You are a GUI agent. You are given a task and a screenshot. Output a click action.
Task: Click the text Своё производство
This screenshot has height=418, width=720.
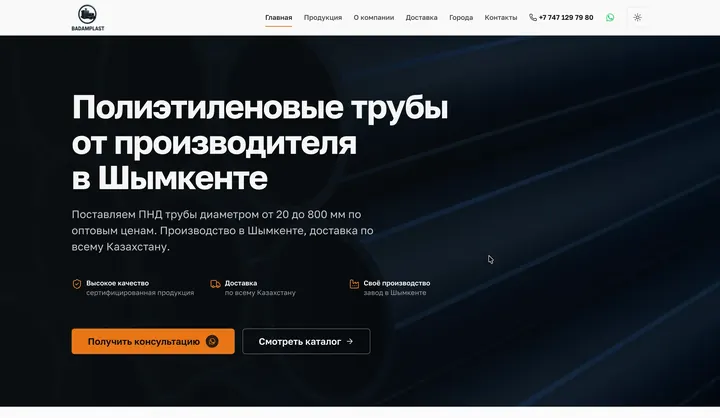click(397, 283)
